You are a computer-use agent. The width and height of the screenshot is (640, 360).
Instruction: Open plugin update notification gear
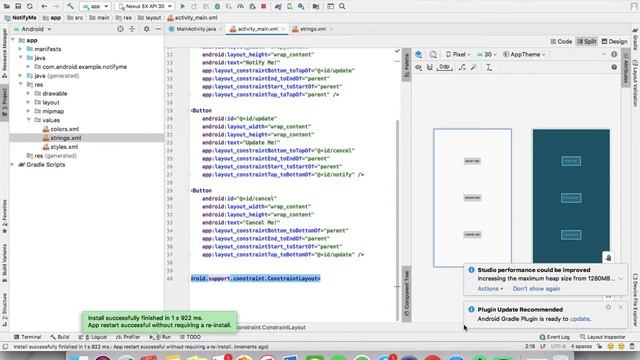pos(608,307)
